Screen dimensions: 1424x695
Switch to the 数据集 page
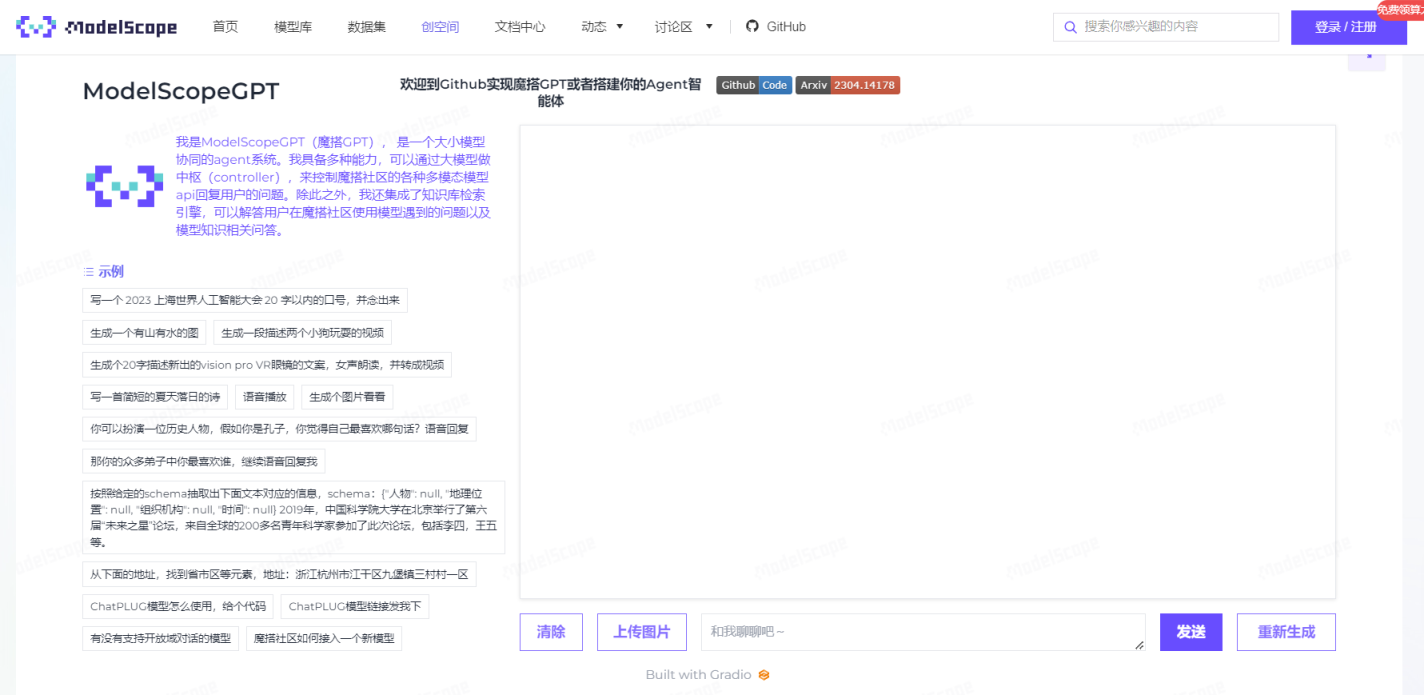click(367, 27)
